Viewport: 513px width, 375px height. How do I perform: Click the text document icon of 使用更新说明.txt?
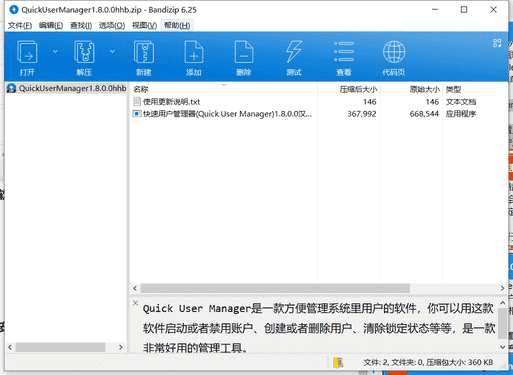tap(137, 101)
